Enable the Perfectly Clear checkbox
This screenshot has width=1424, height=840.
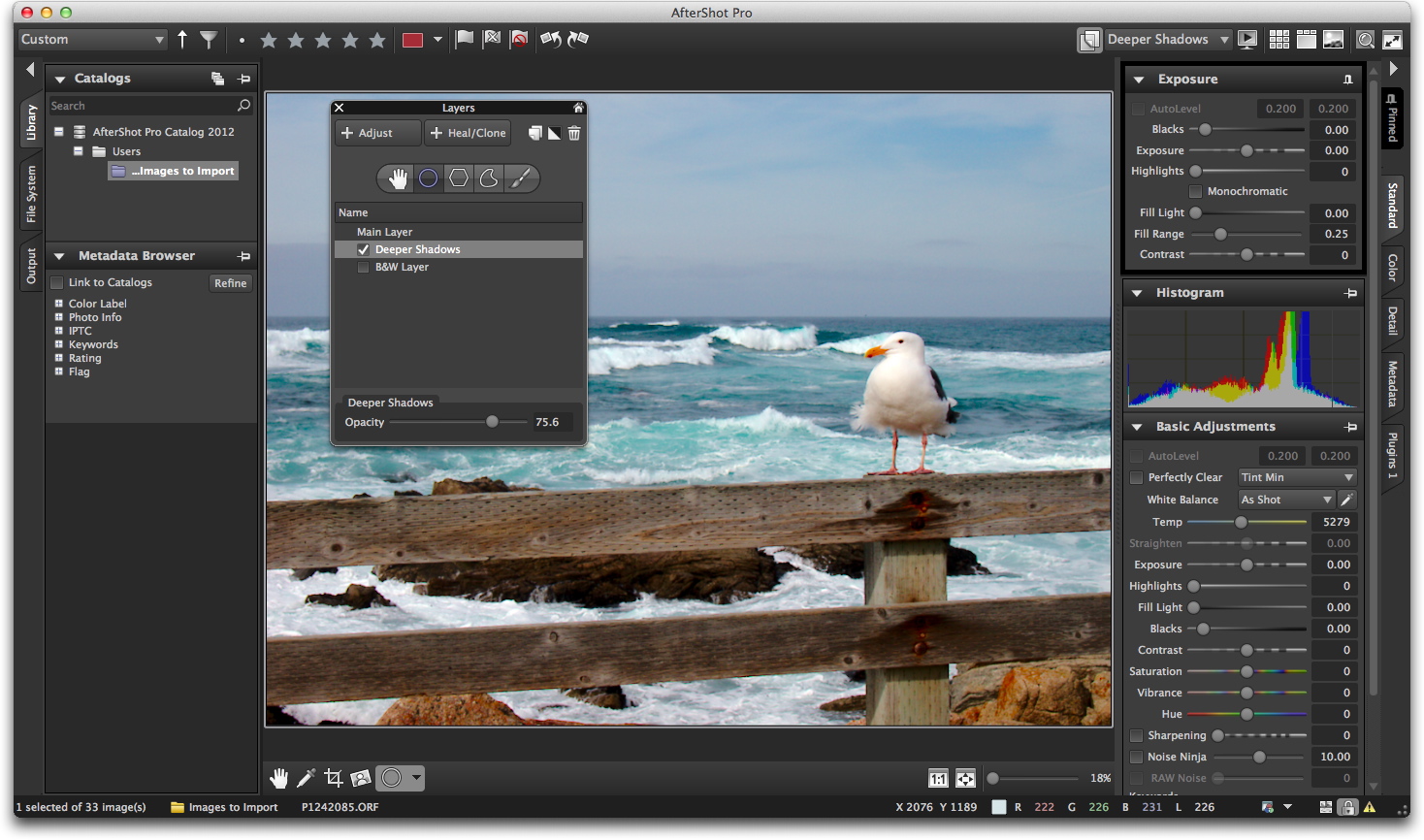tap(1136, 477)
